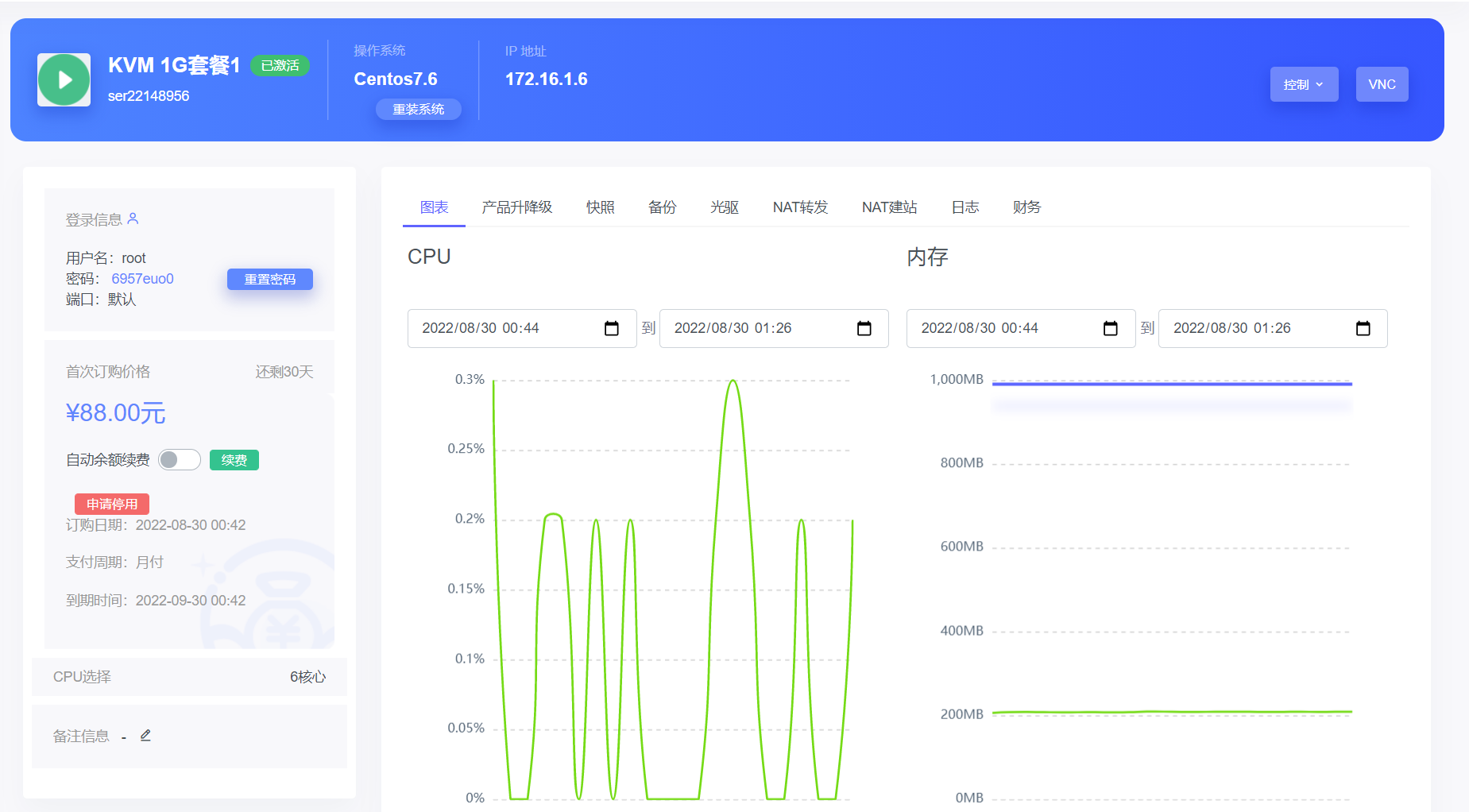Image resolution: width=1469 pixels, height=812 pixels.
Task: Switch to the 日志 tab
Action: click(965, 207)
